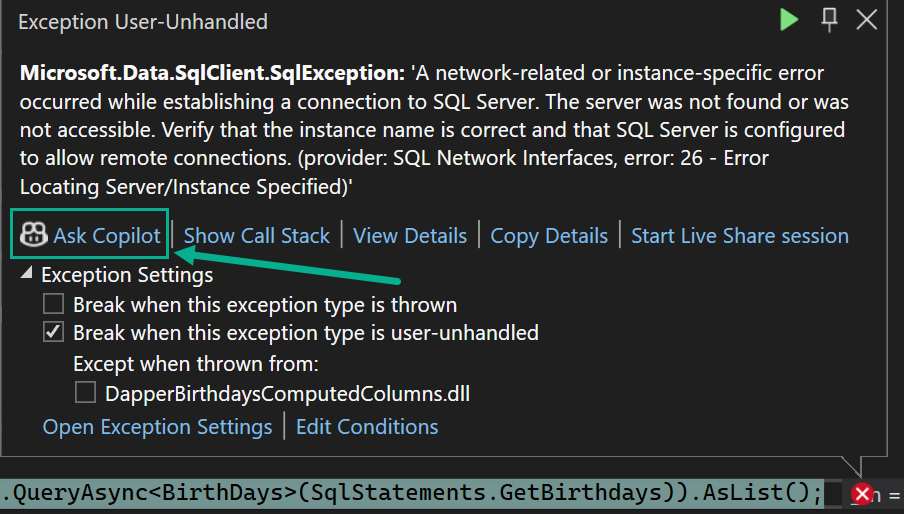The height and width of the screenshot is (514, 904).
Task: Uncheck Break when exception type is user-unhandled
Action: (54, 332)
